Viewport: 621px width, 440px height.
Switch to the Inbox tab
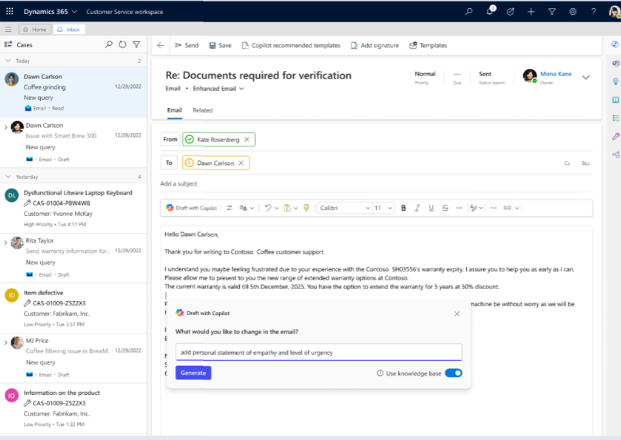tap(69, 29)
